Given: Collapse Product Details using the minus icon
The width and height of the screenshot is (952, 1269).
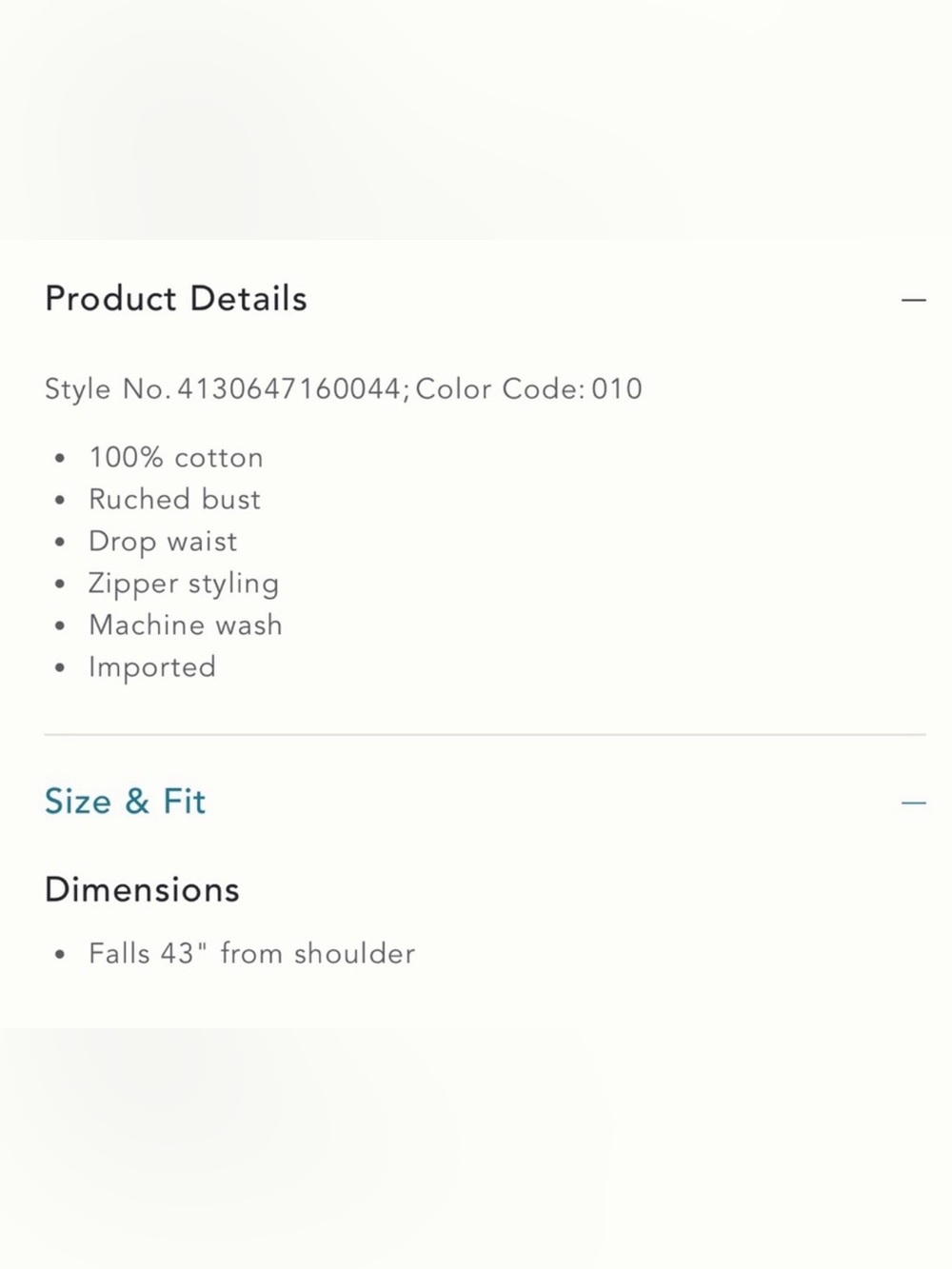Looking at the screenshot, I should pos(913,300).
